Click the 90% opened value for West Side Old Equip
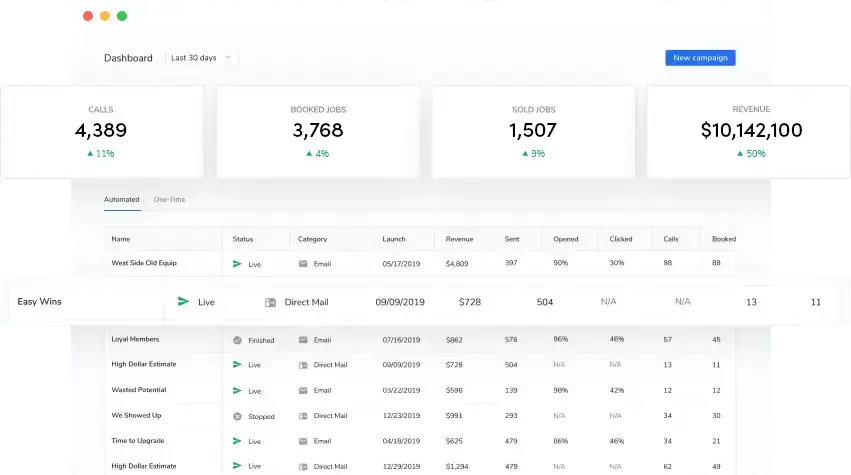This screenshot has height=475, width=851. 560,263
